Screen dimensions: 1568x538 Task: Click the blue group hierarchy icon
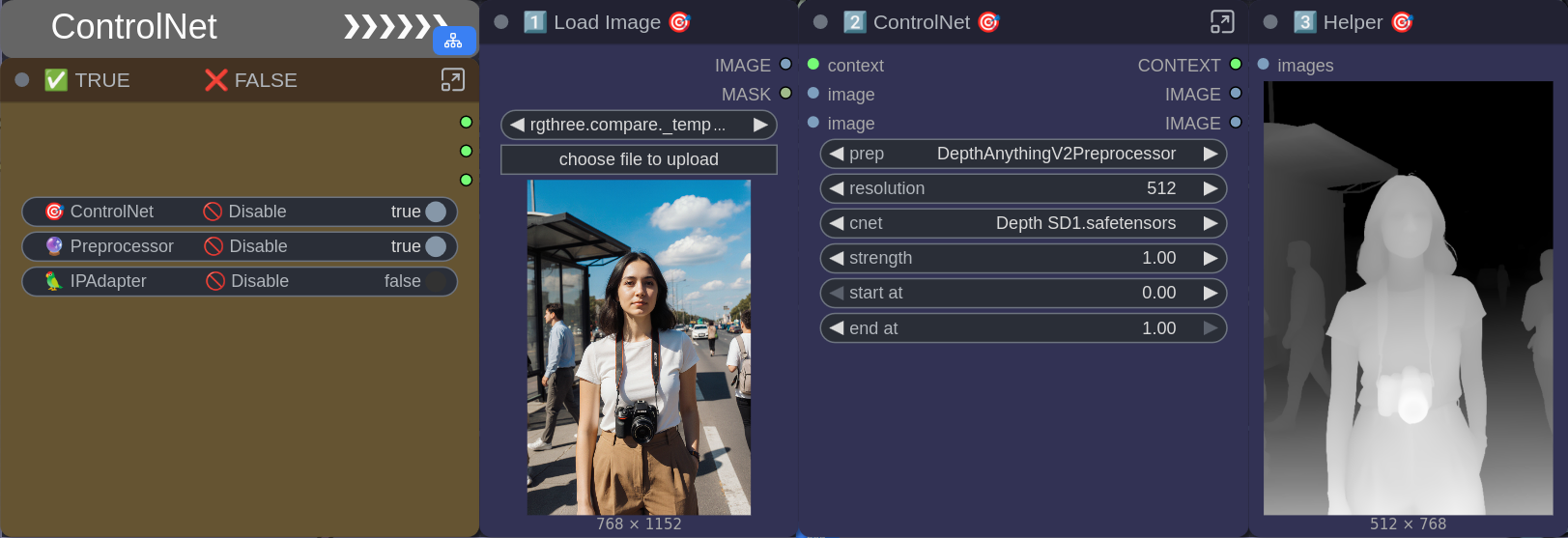point(453,42)
